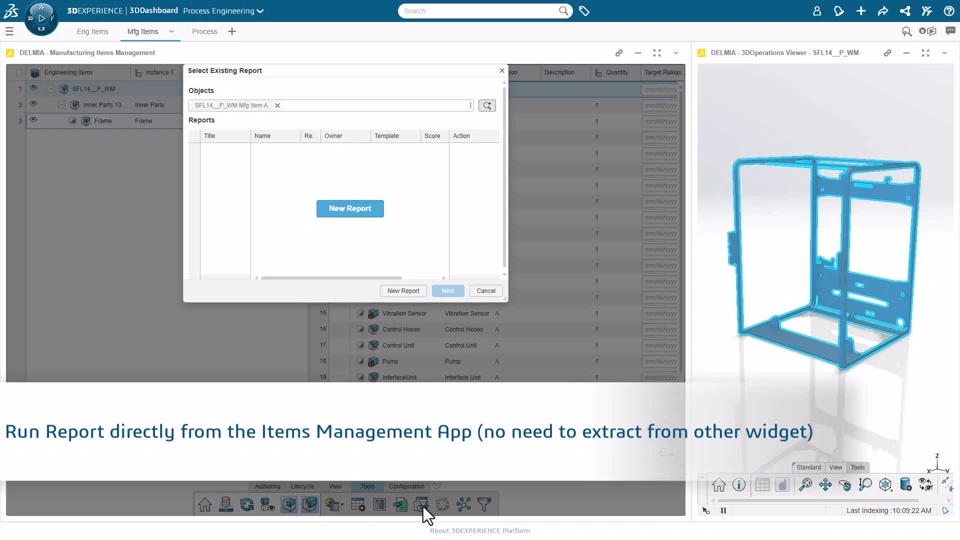Open the hamburger menu under the compass

pyautogui.click(x=9, y=31)
